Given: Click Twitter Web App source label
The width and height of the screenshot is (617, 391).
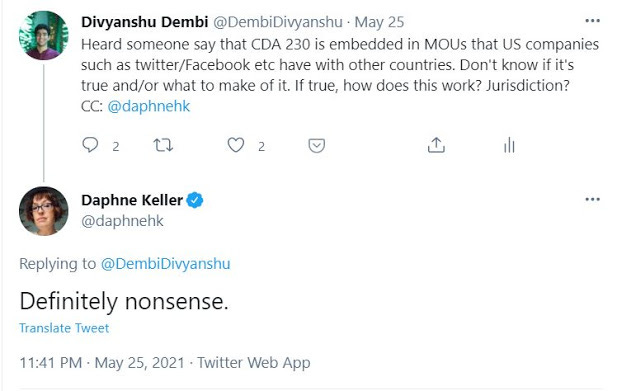Looking at the screenshot, I should click(254, 362).
